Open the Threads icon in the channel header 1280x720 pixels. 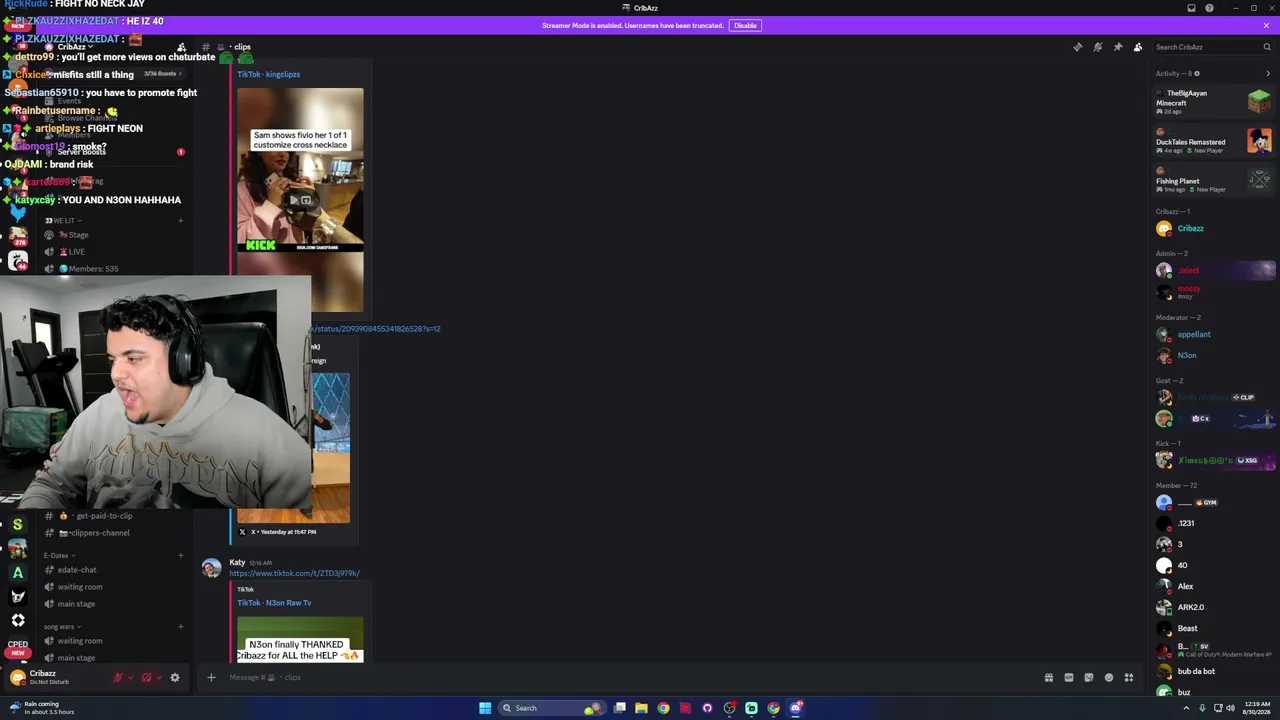(1077, 47)
